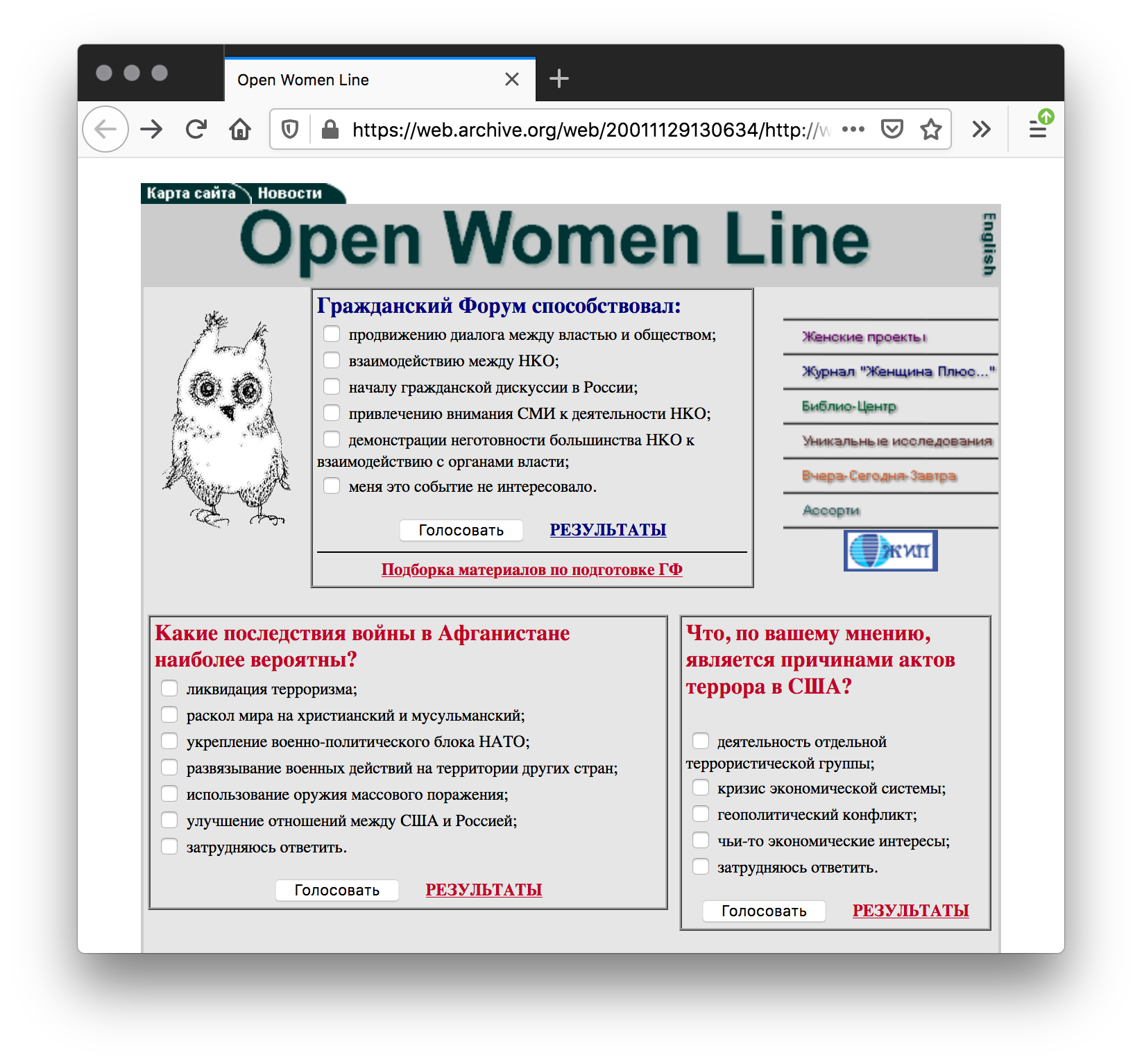The image size is (1142, 1064).
Task: Check раскол мира на христианский и мусульманский
Action: 169,714
